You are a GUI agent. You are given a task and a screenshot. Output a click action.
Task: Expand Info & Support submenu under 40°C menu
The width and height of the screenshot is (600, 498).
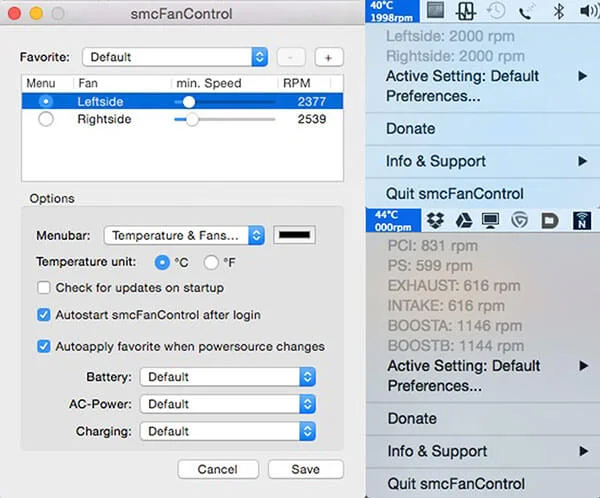[x=483, y=161]
